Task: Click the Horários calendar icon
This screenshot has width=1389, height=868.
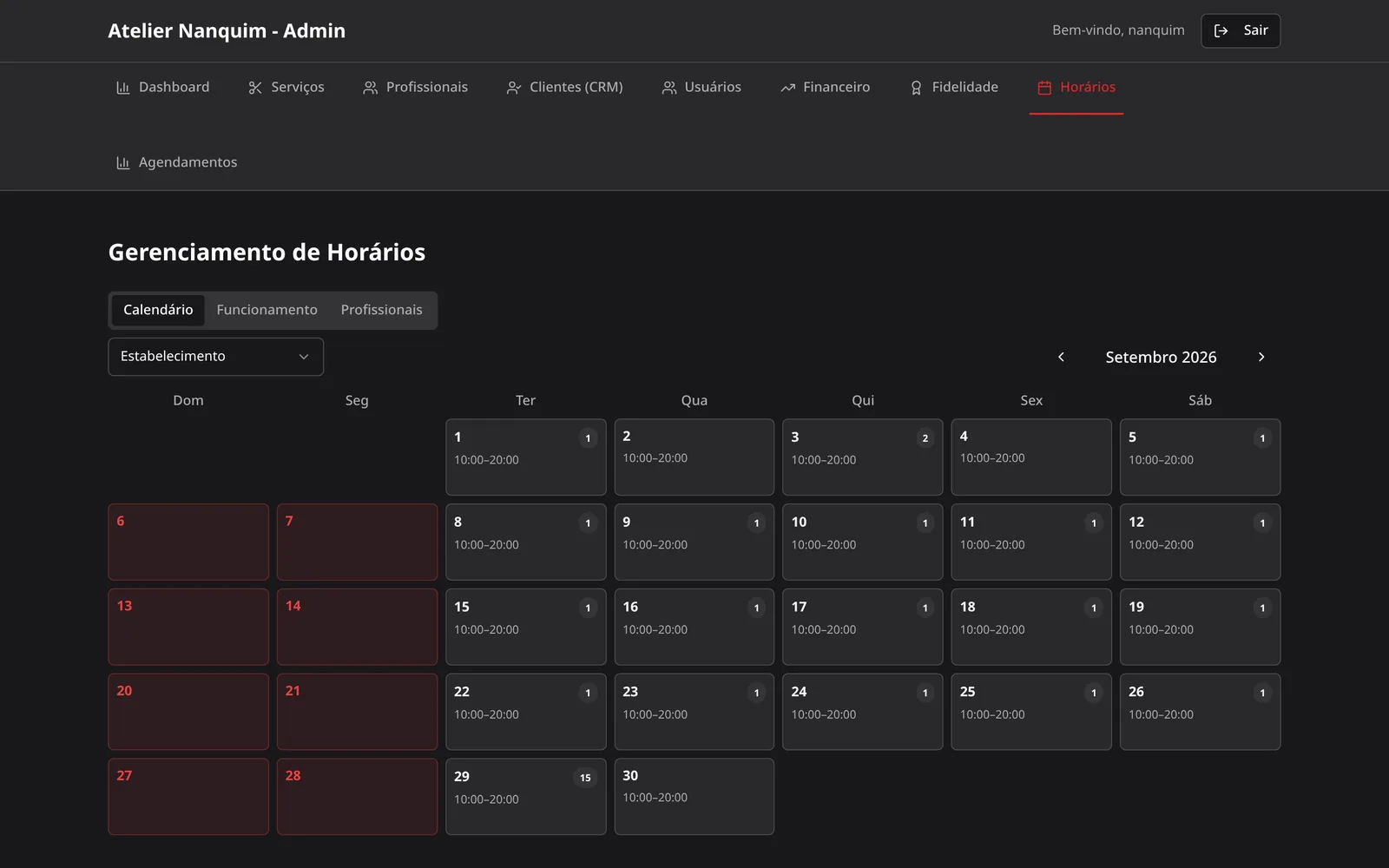Action: [x=1044, y=88]
